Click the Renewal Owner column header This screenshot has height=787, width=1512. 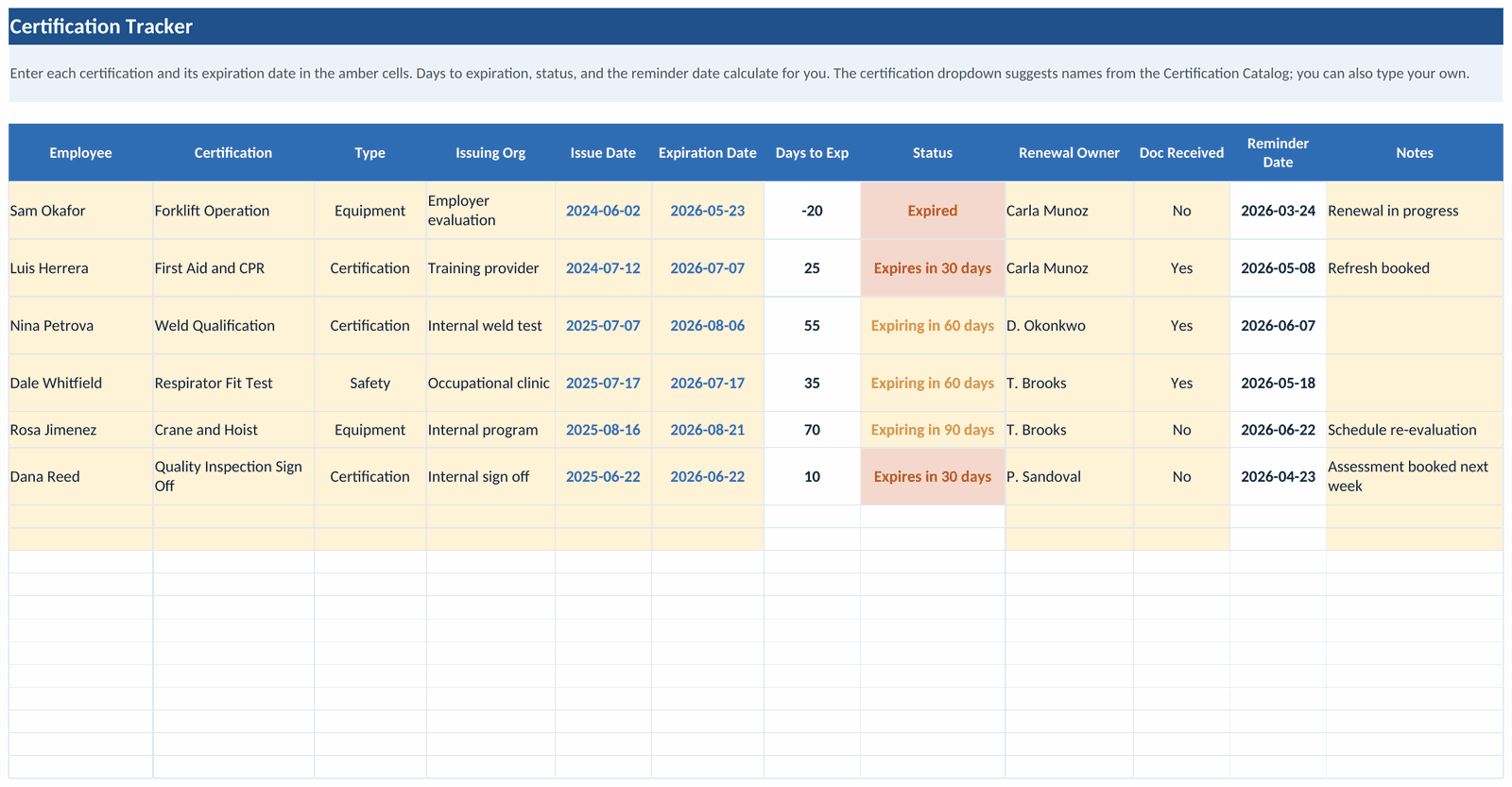[1069, 152]
